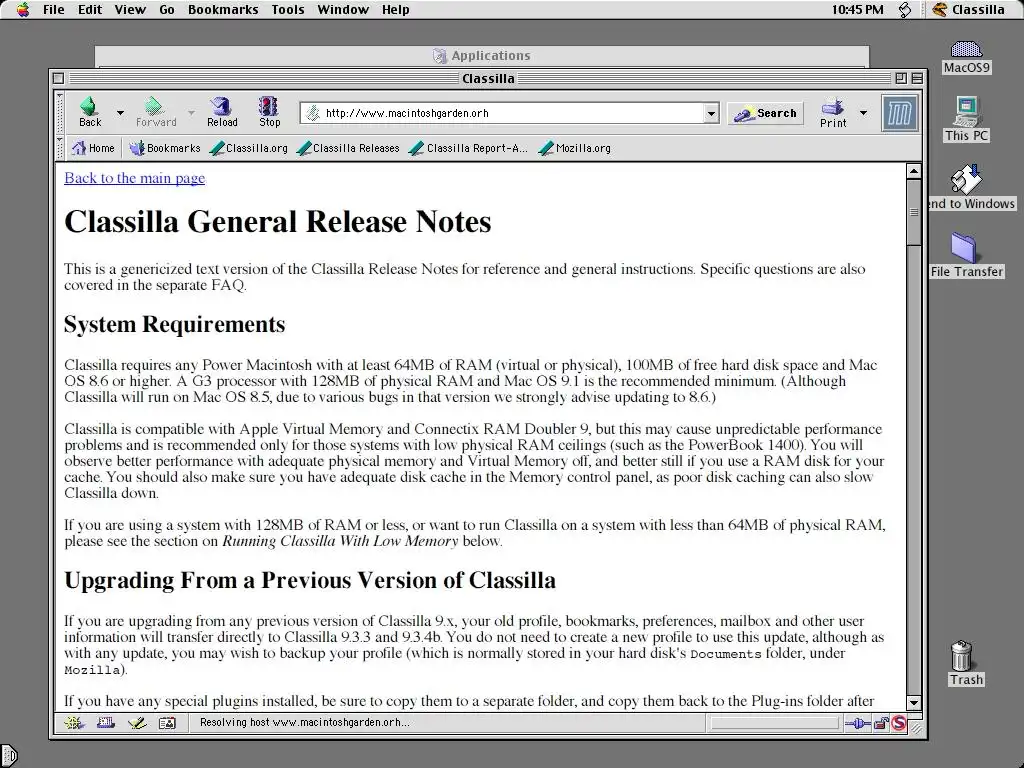Select the This PC desktop icon
The width and height of the screenshot is (1024, 768).
tap(967, 119)
